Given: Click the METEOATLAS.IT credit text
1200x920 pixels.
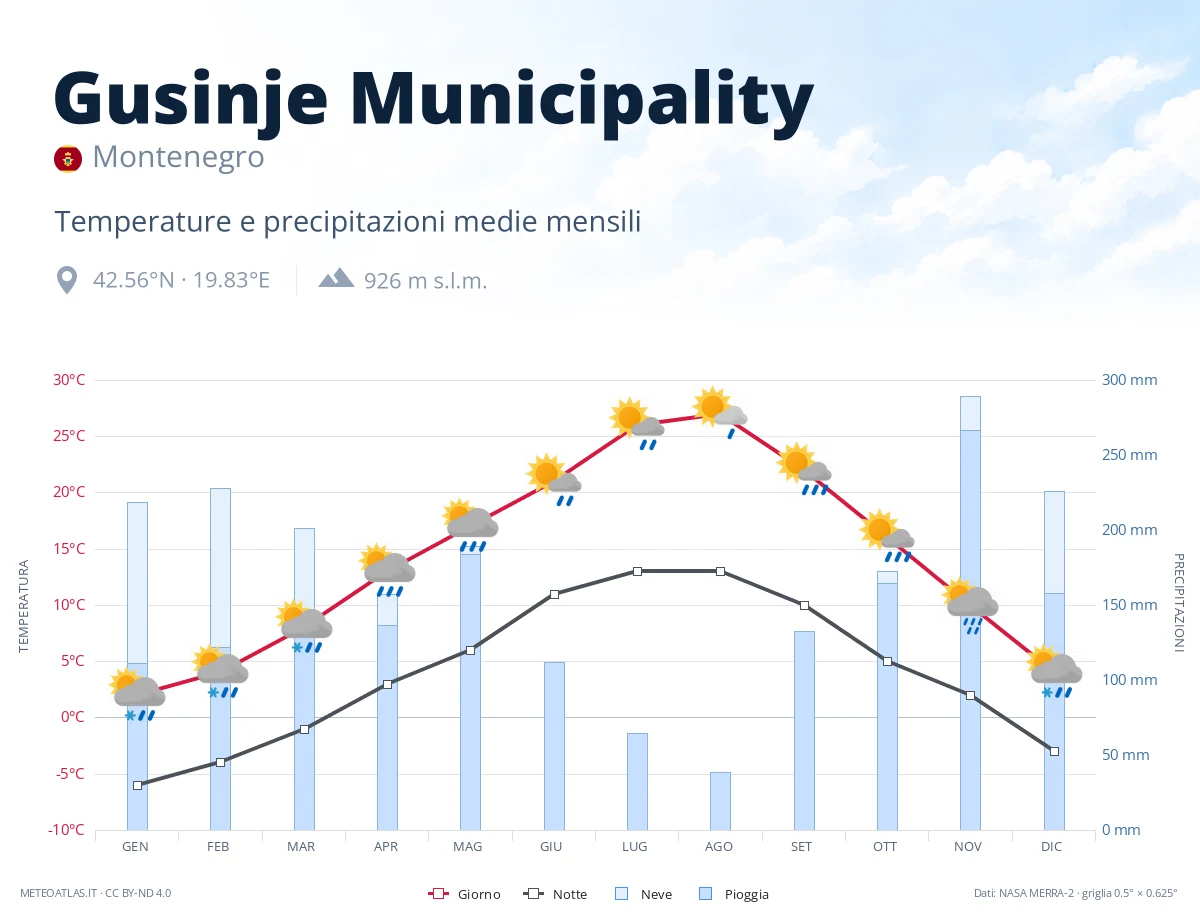Looking at the screenshot, I should [x=95, y=893].
